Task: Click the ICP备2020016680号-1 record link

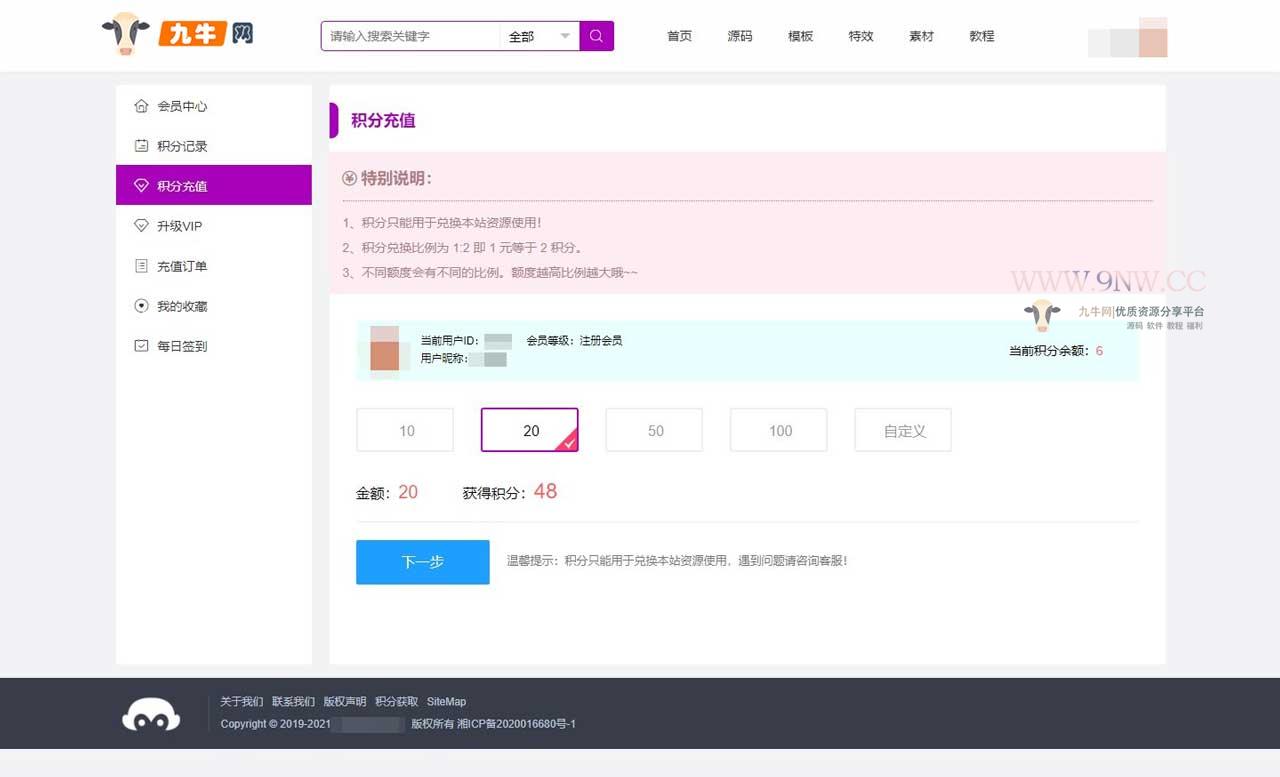Action: pos(516,724)
